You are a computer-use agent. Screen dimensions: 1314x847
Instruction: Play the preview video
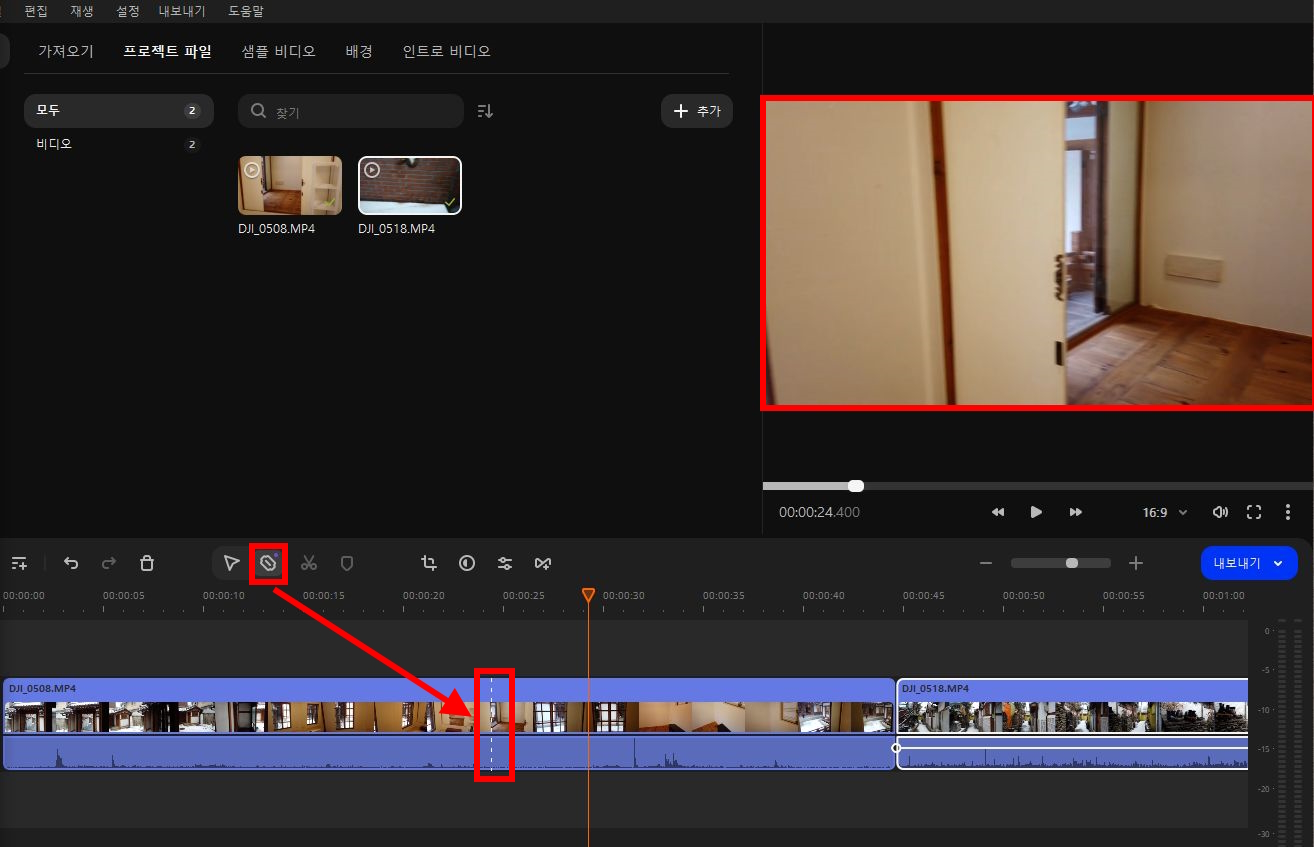(1036, 512)
